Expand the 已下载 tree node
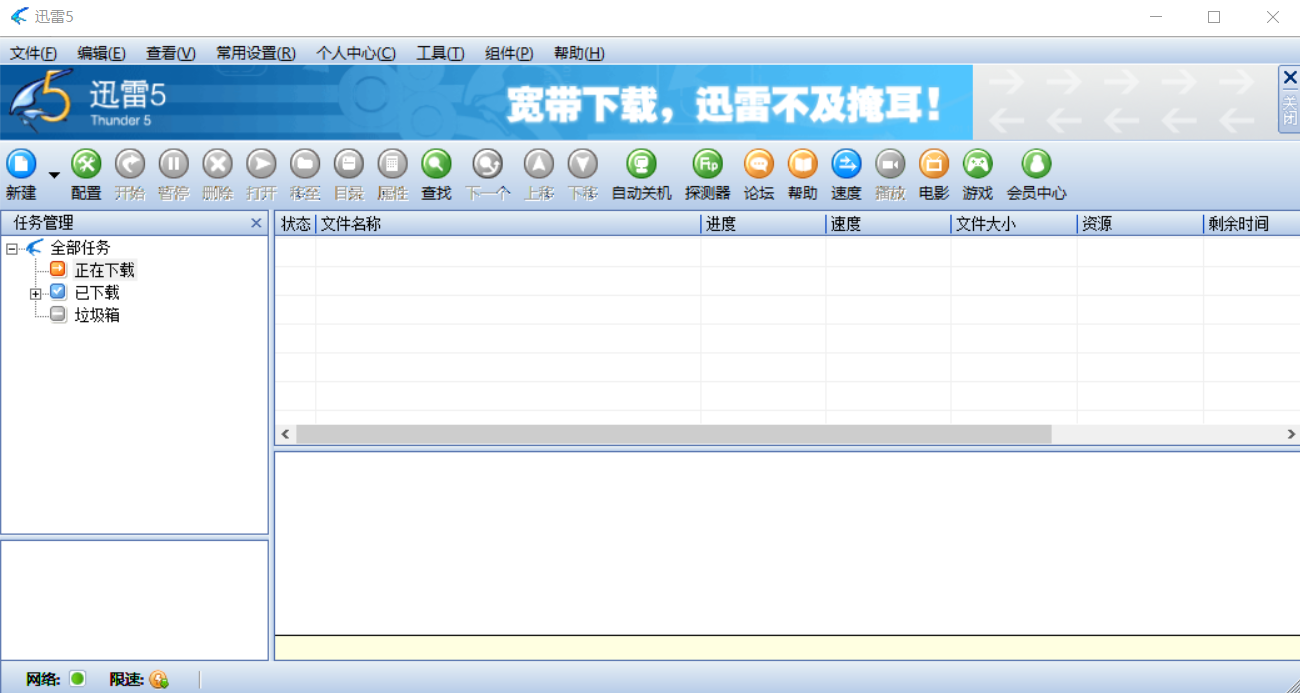The image size is (1300, 693). click(x=36, y=293)
